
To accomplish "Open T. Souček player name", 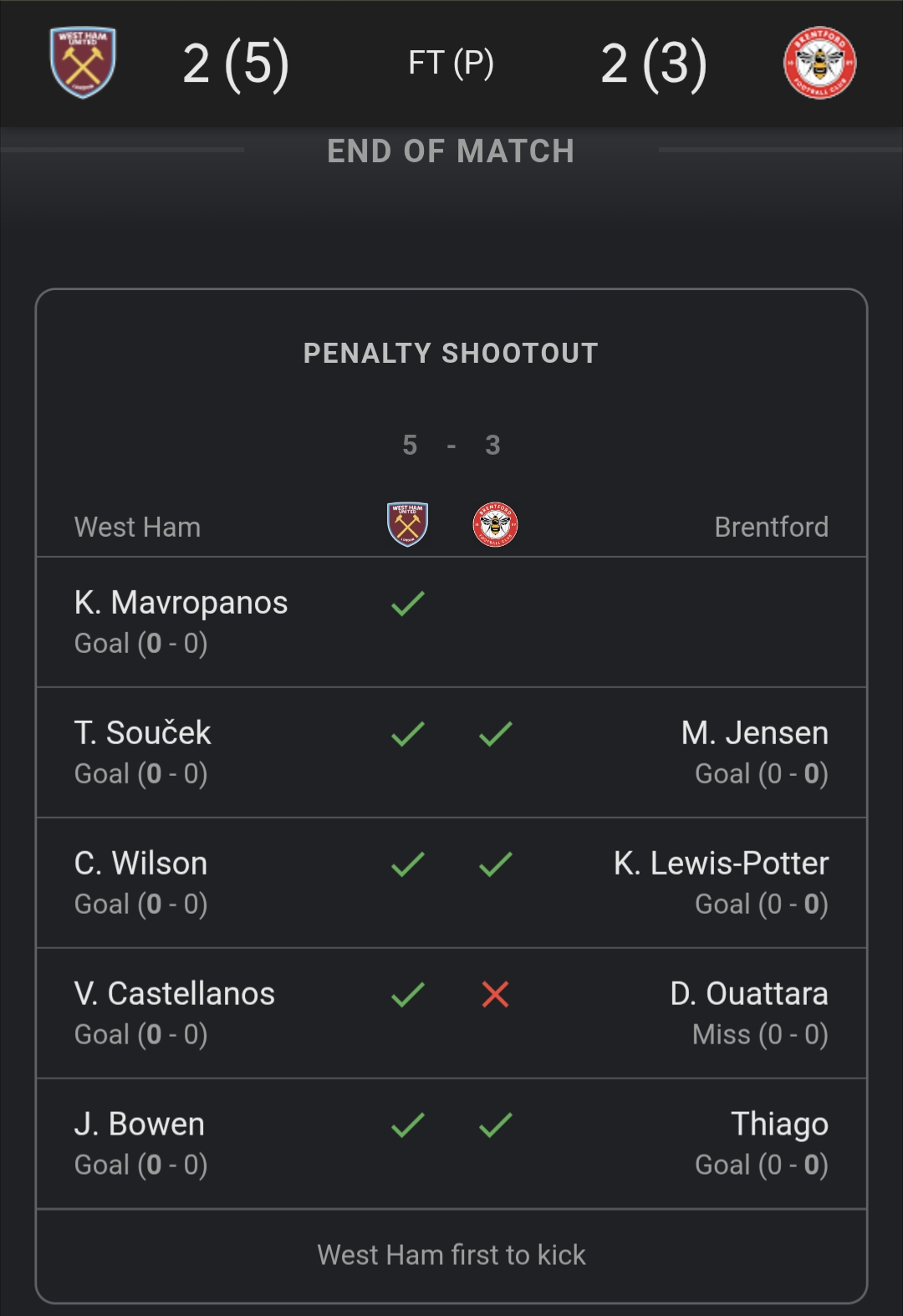I will (x=142, y=733).
